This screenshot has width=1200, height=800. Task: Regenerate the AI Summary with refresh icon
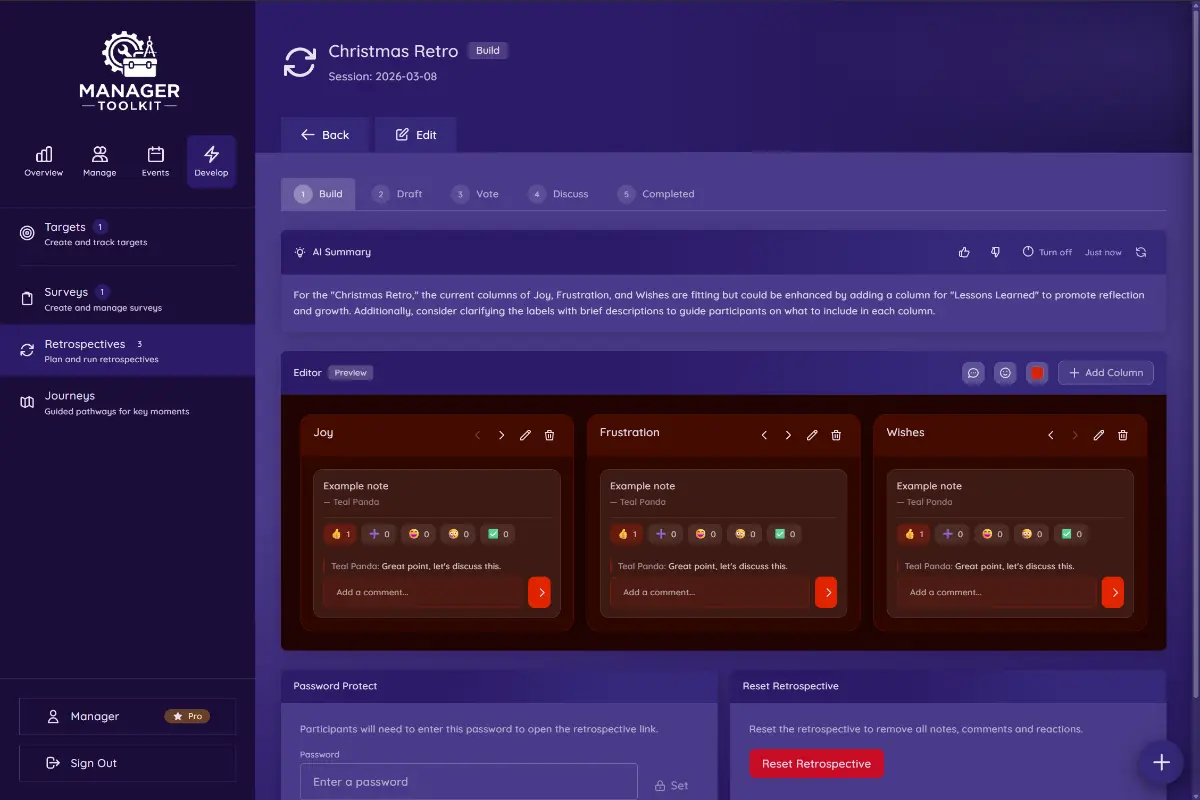pyautogui.click(x=1142, y=252)
